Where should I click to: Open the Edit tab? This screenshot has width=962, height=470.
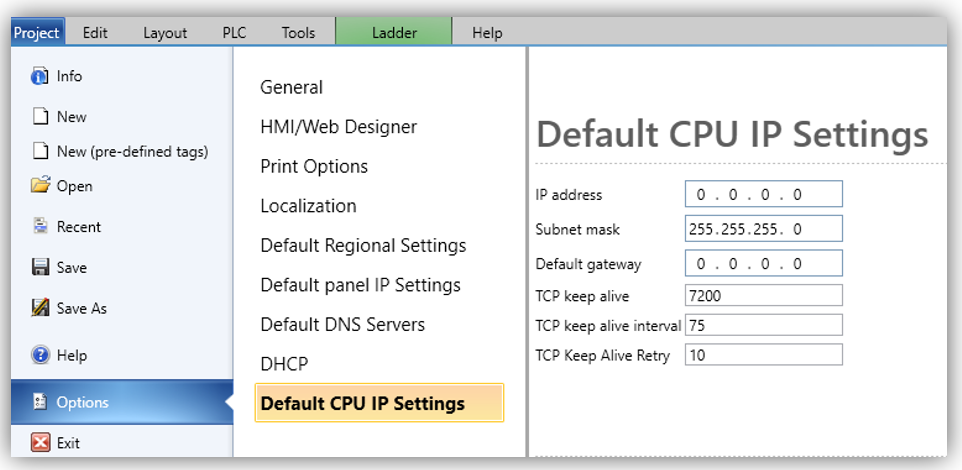click(95, 33)
